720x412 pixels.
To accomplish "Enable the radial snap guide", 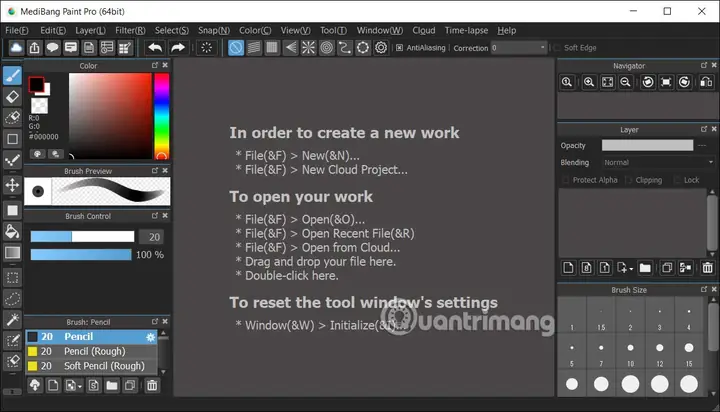I will click(x=308, y=48).
